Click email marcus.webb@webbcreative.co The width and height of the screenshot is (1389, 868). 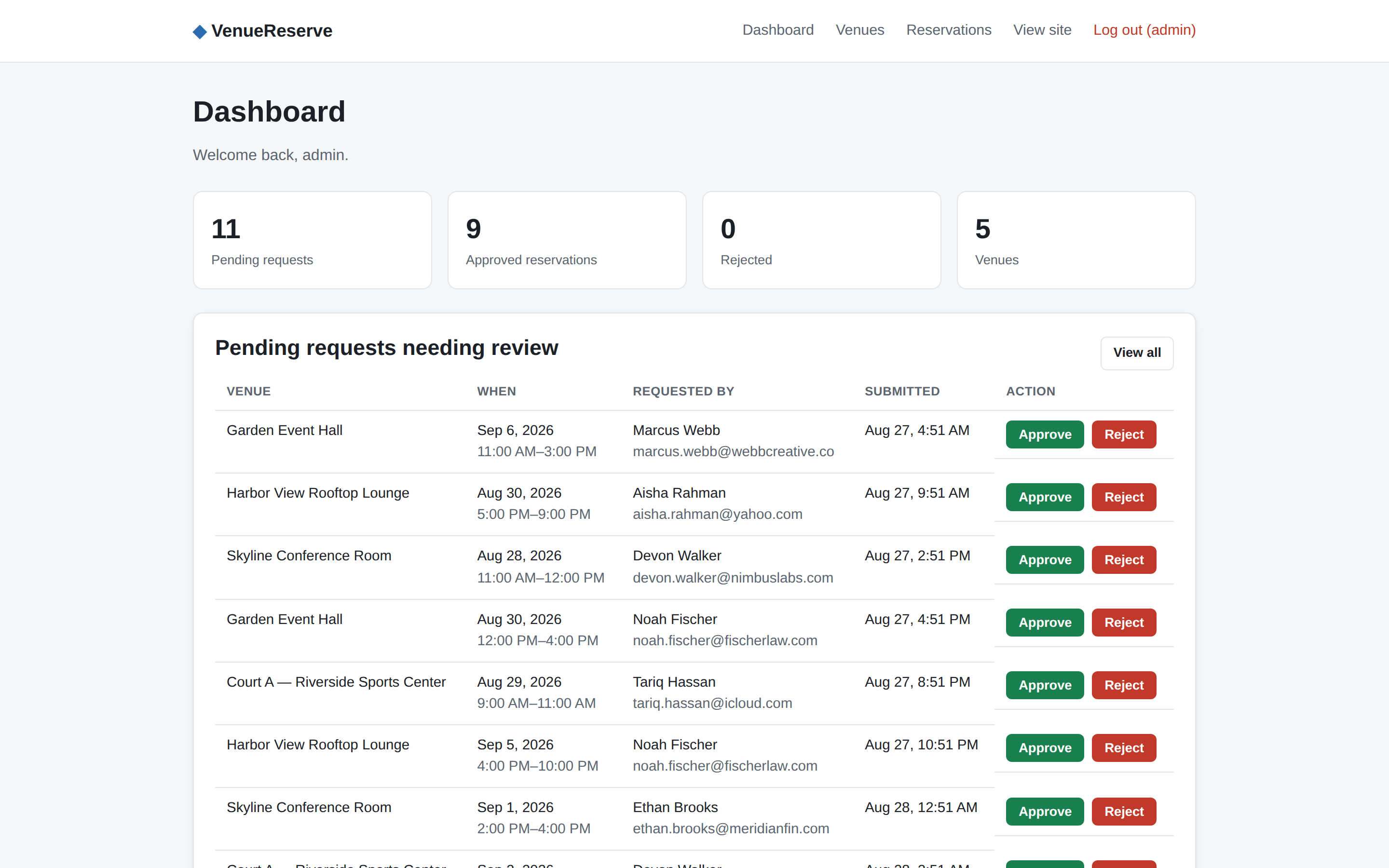(x=733, y=452)
